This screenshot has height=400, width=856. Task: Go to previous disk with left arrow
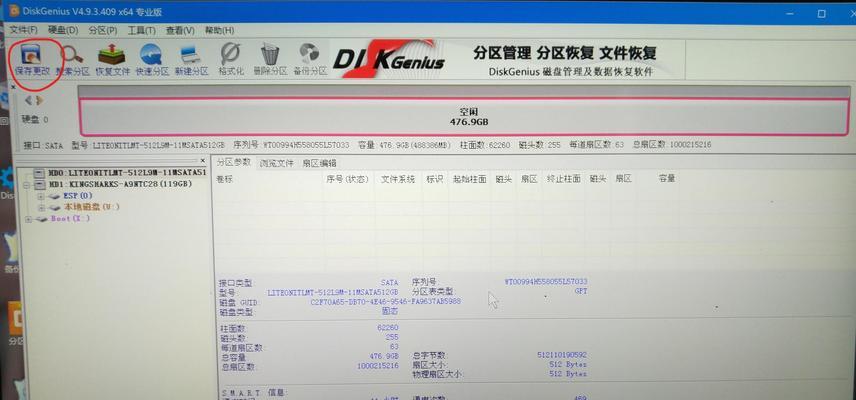pyautogui.click(x=28, y=100)
